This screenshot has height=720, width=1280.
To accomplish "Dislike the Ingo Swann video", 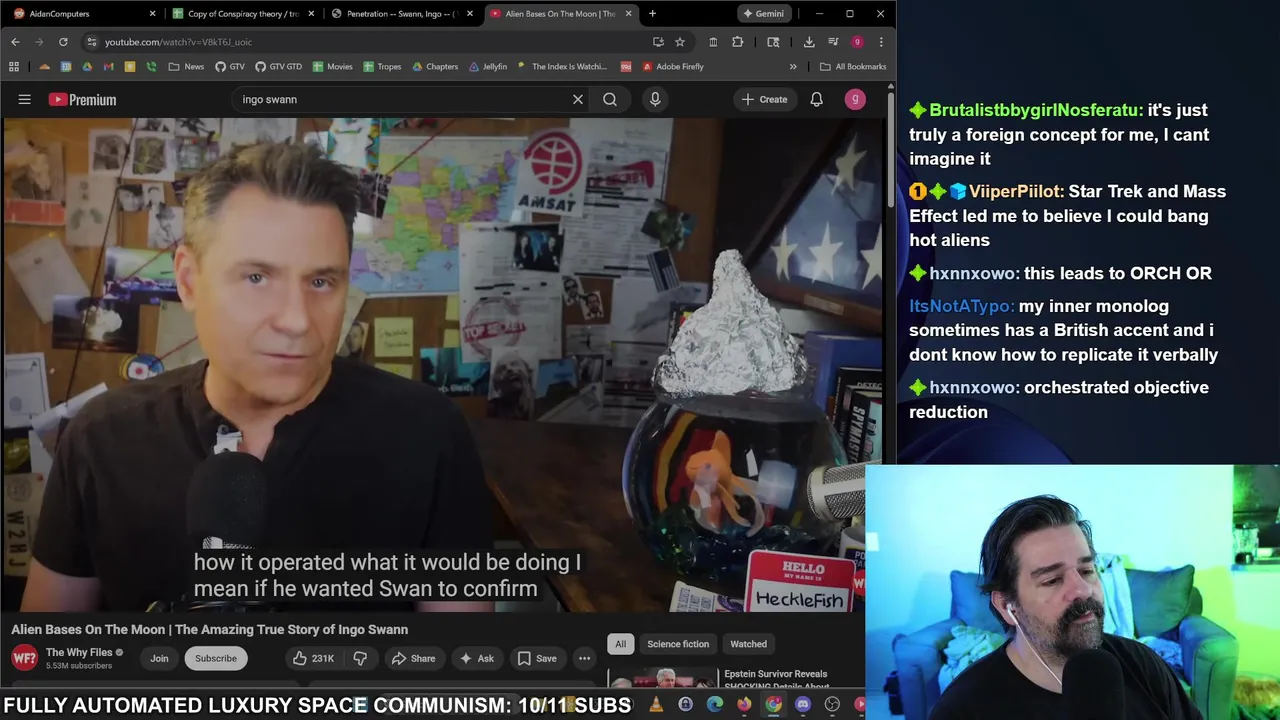I will coord(360,658).
